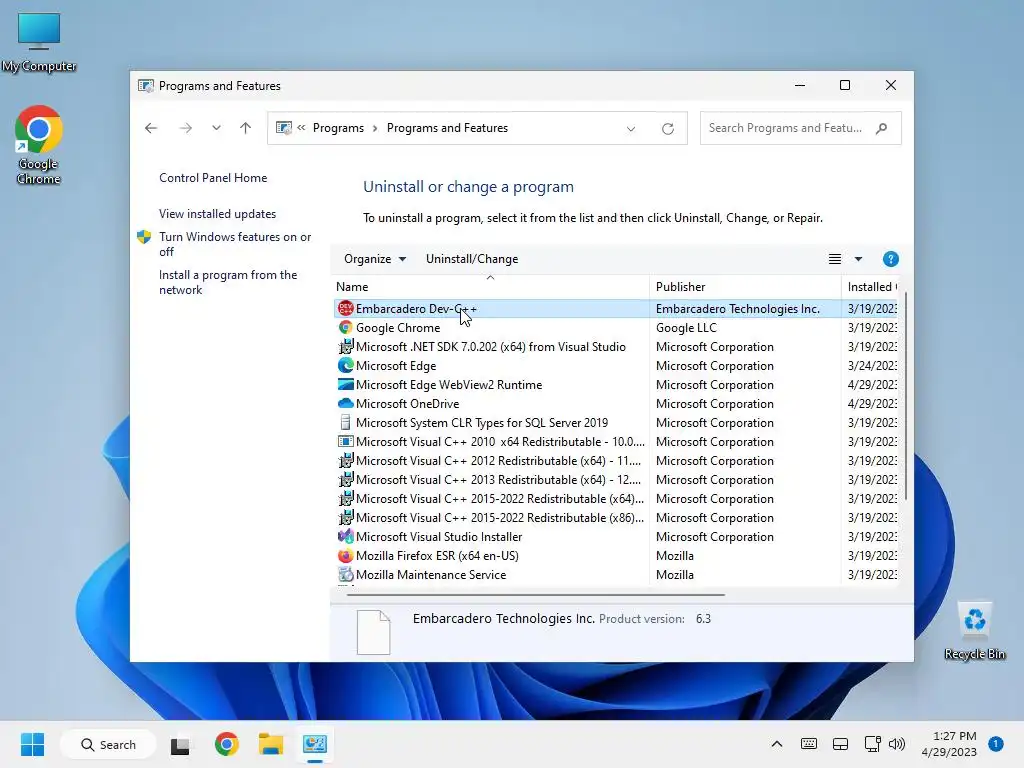Open the Organize dropdown menu
The width and height of the screenshot is (1024, 768).
pyautogui.click(x=375, y=259)
